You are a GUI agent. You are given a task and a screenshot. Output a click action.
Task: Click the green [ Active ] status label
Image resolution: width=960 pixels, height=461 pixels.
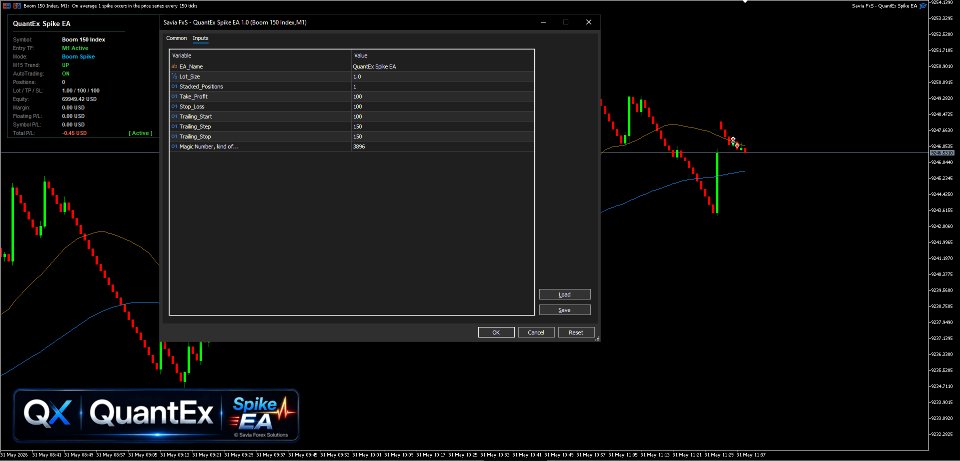[140, 133]
